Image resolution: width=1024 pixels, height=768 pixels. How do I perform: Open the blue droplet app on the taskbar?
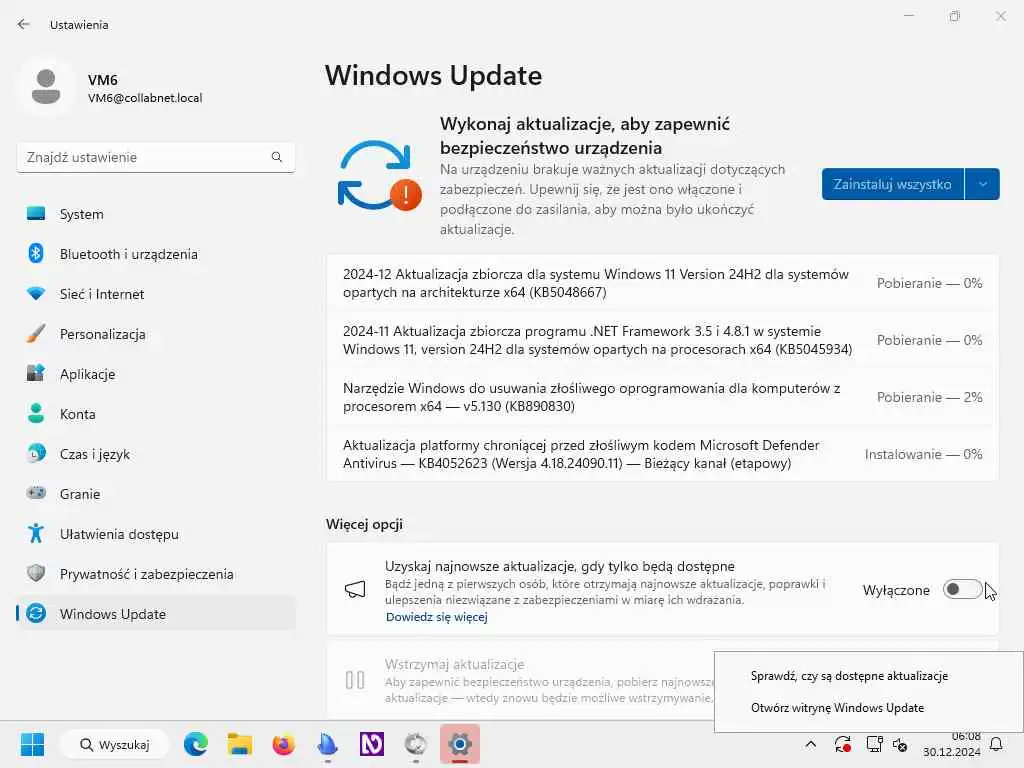click(x=327, y=744)
